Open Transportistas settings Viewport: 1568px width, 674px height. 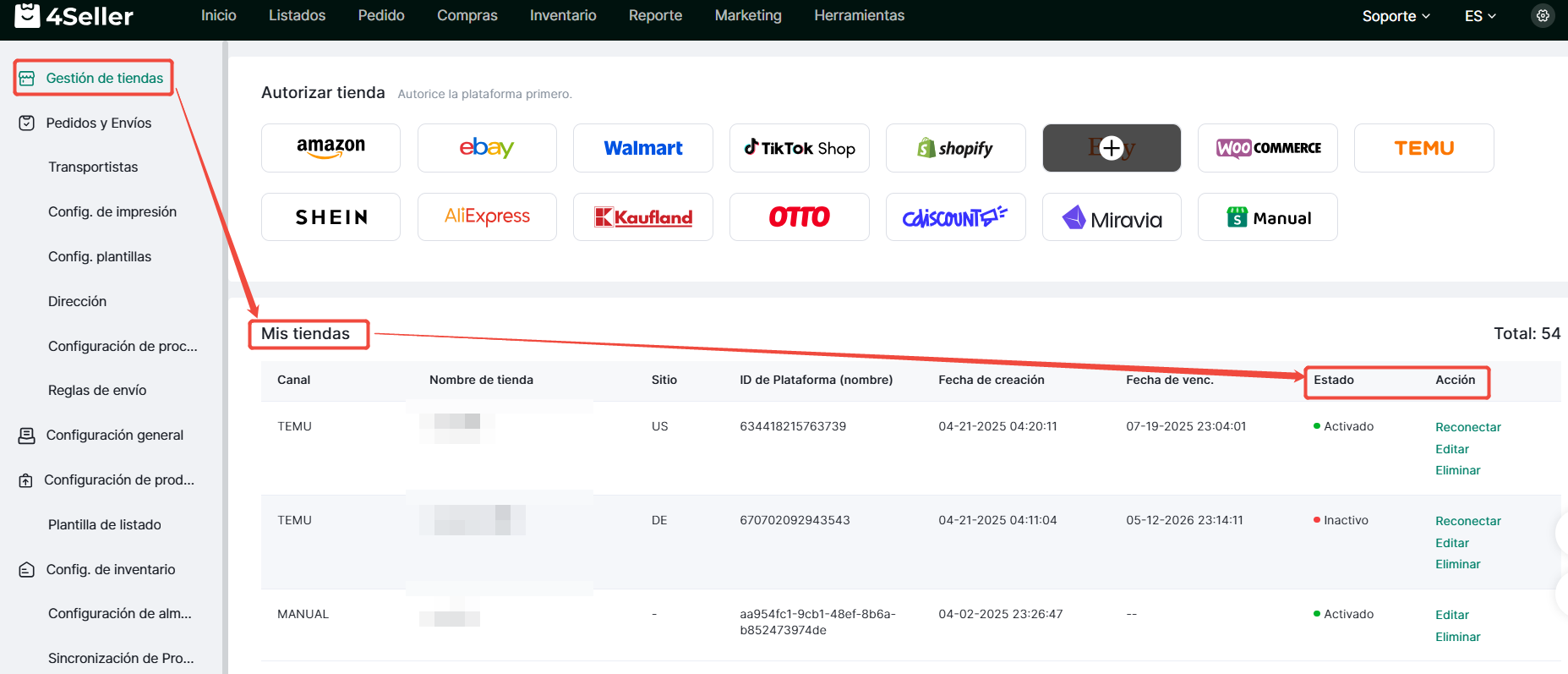click(x=93, y=167)
